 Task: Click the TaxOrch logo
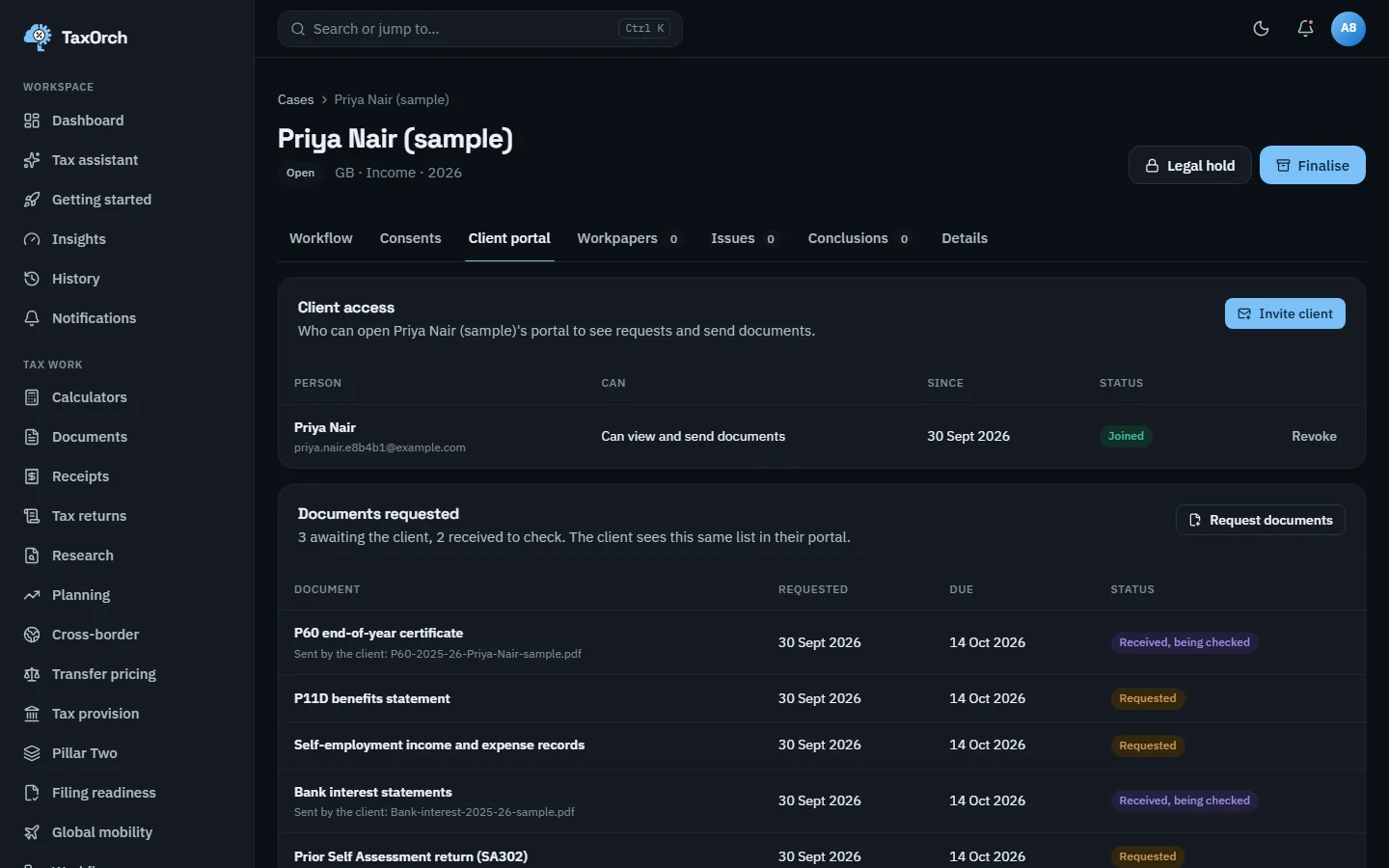[x=75, y=37]
